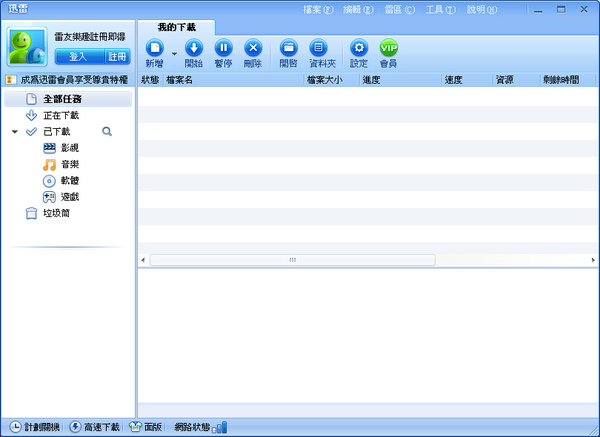Click the 迅雷 title logo
Image resolution: width=600 pixels, height=437 pixels.
click(x=18, y=9)
